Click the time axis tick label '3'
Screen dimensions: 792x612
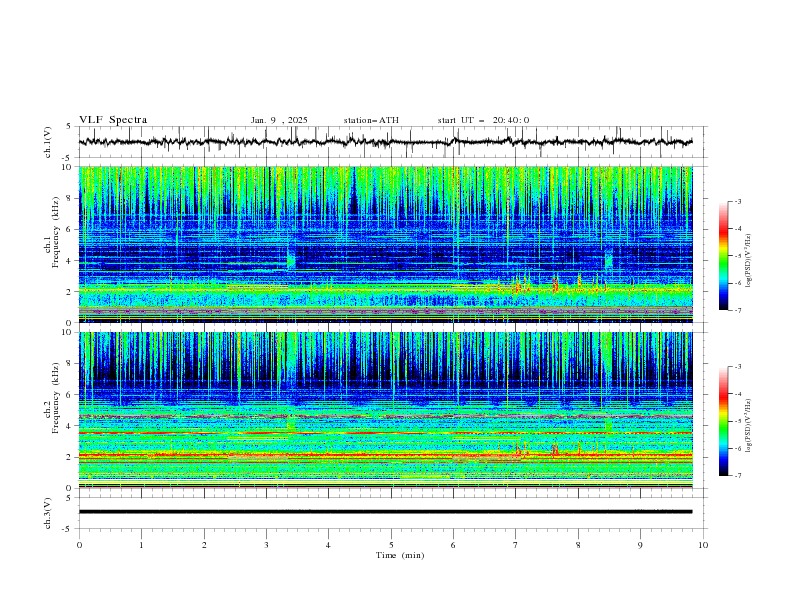pyautogui.click(x=266, y=545)
